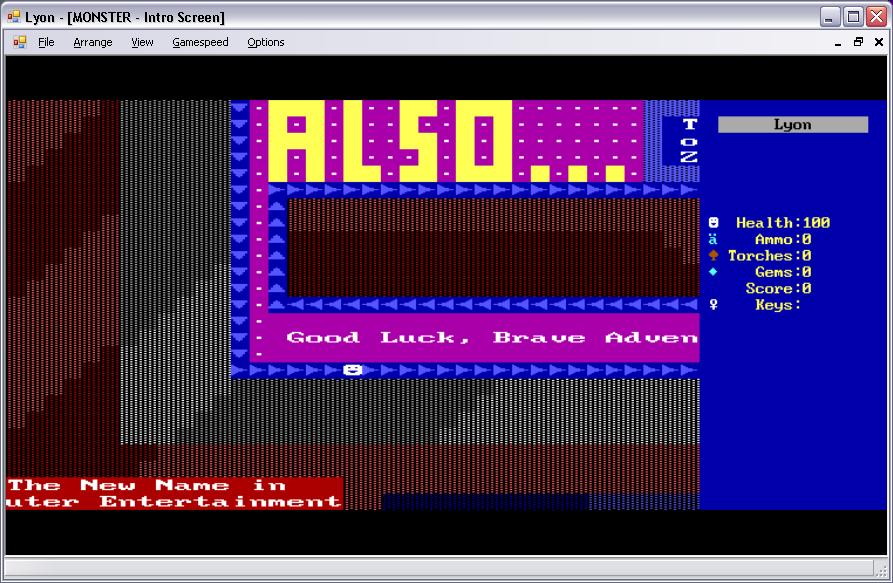Click the 'Keys:' text
Image resolution: width=893 pixels, height=583 pixels.
778,305
